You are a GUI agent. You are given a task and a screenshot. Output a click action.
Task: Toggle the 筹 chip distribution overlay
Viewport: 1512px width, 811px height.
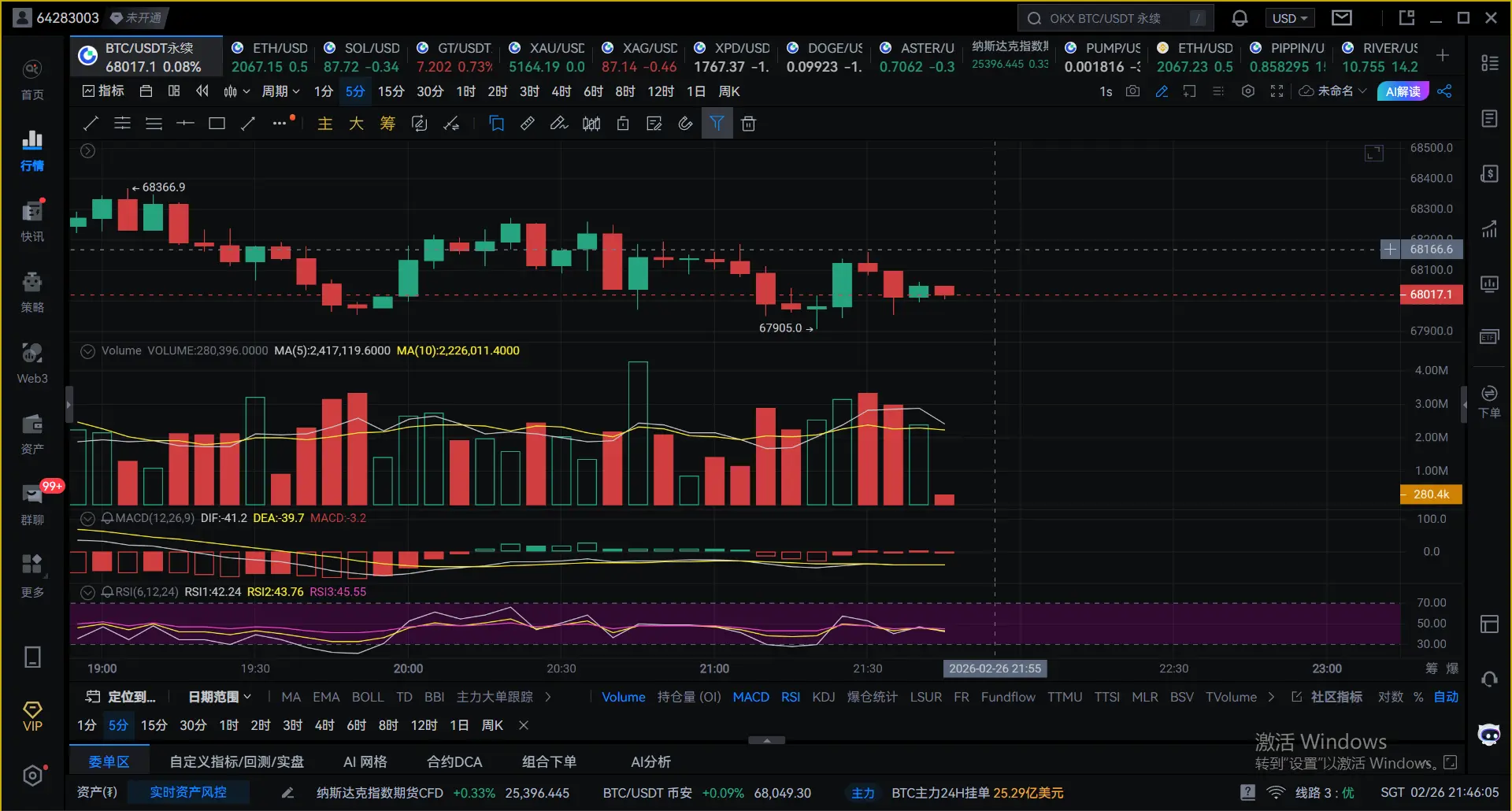click(387, 124)
